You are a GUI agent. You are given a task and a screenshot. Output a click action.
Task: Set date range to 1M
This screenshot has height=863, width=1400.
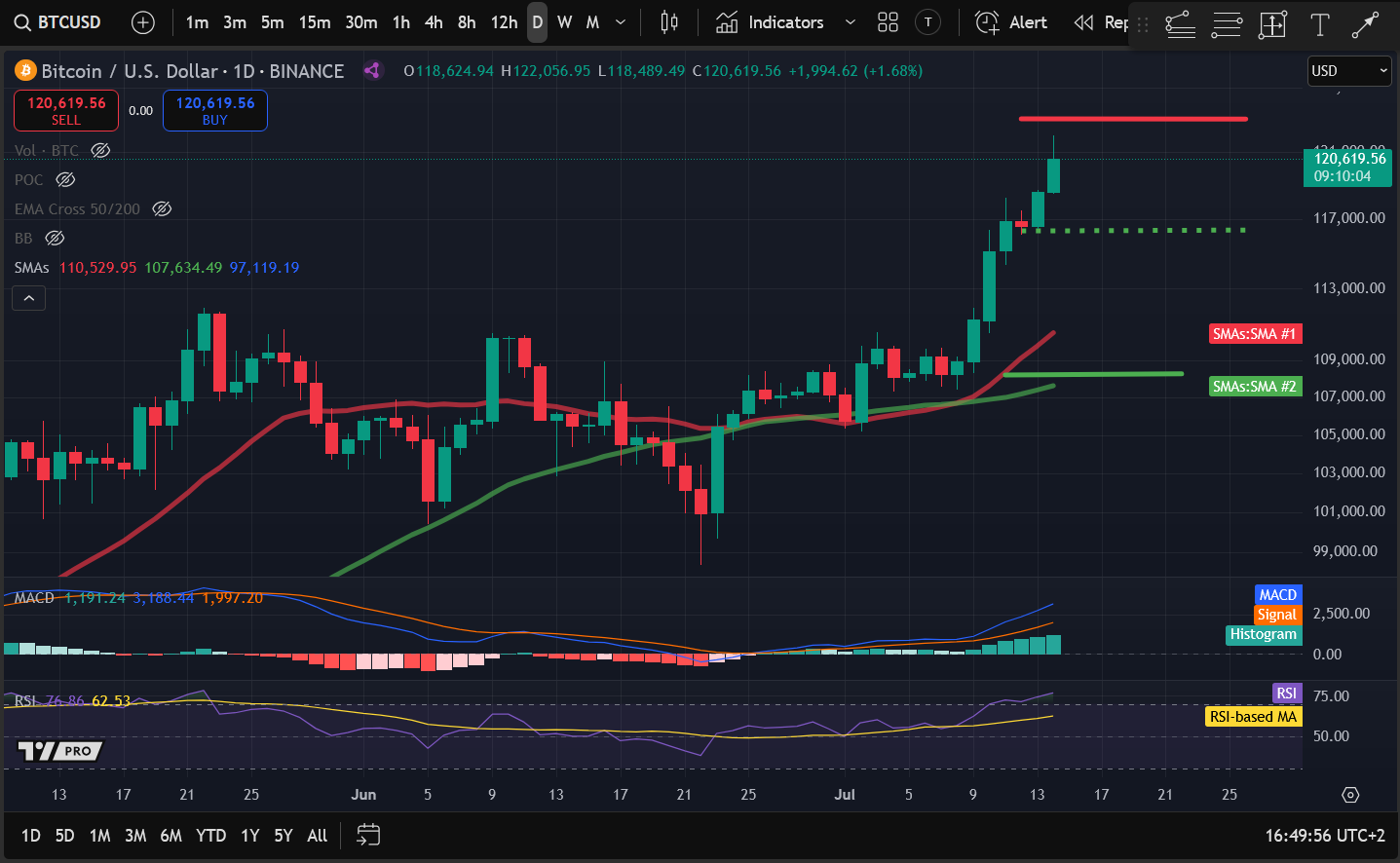99,835
